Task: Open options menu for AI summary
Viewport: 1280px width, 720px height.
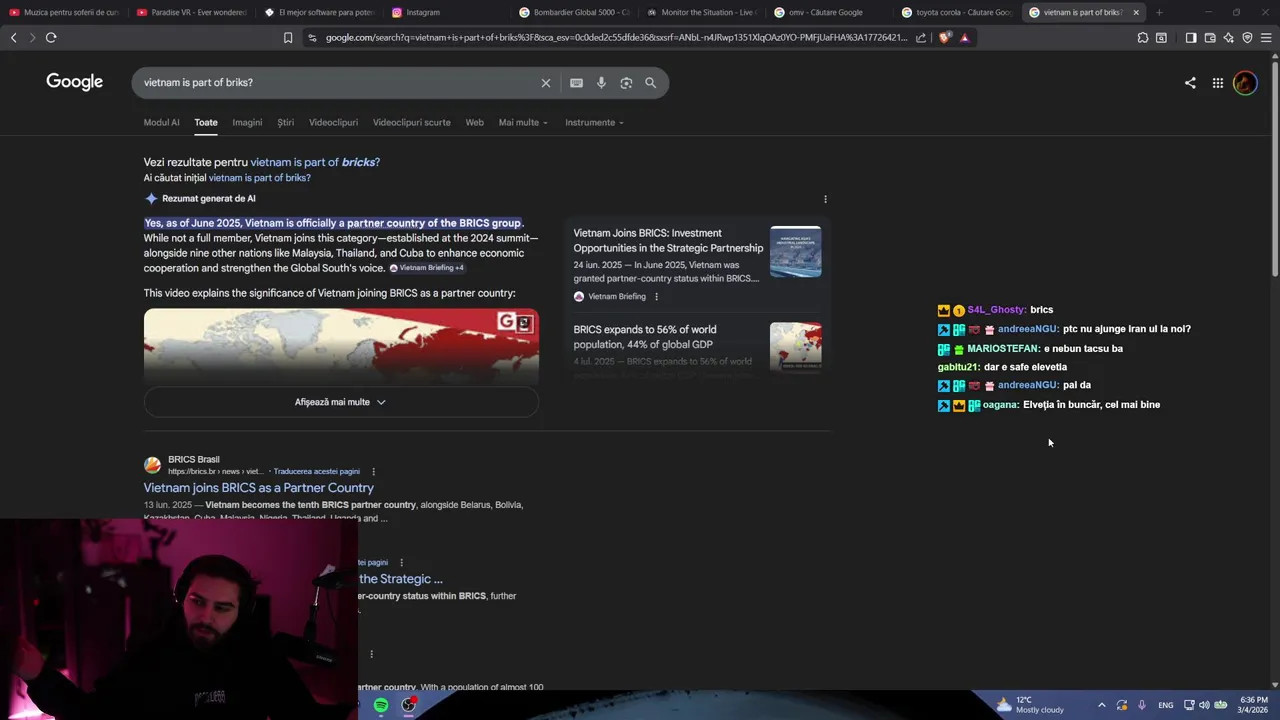Action: 825,199
